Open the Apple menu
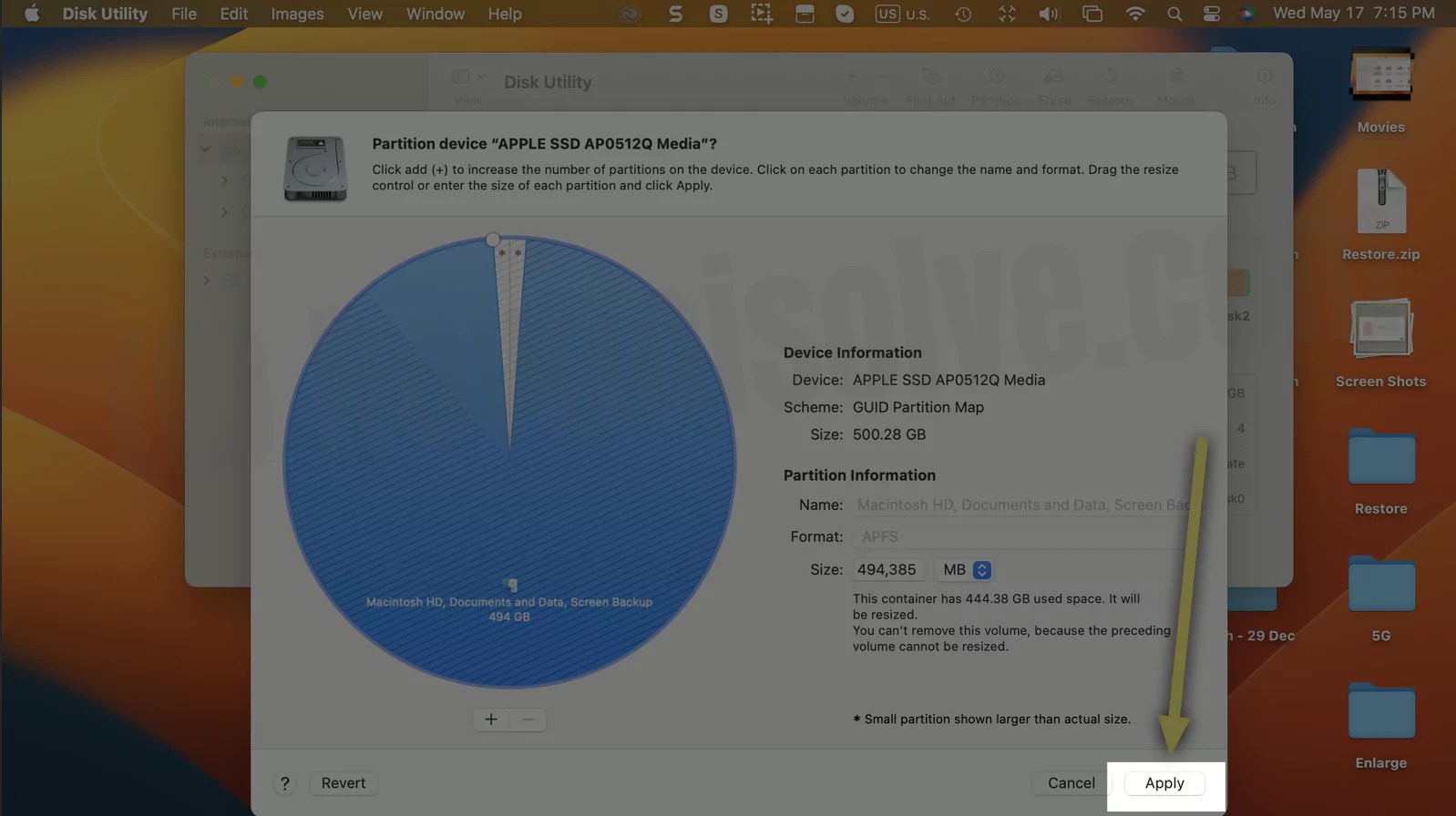Viewport: 1456px width, 816px height. pyautogui.click(x=31, y=14)
